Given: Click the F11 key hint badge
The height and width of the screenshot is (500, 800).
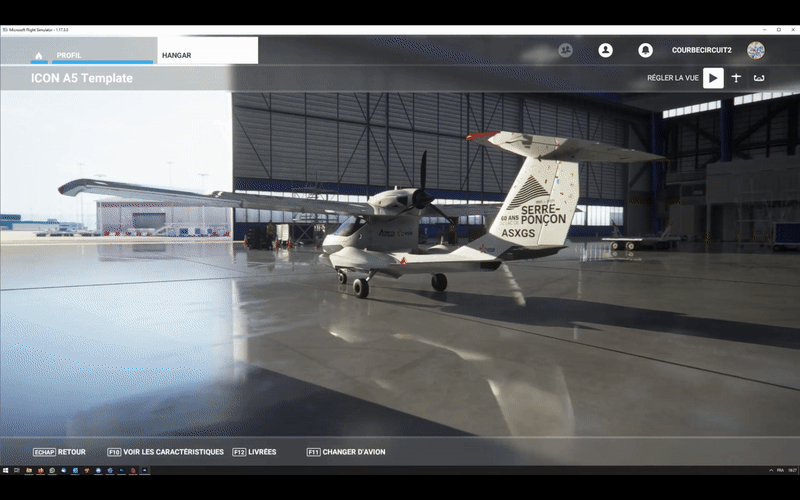Looking at the screenshot, I should click(314, 452).
